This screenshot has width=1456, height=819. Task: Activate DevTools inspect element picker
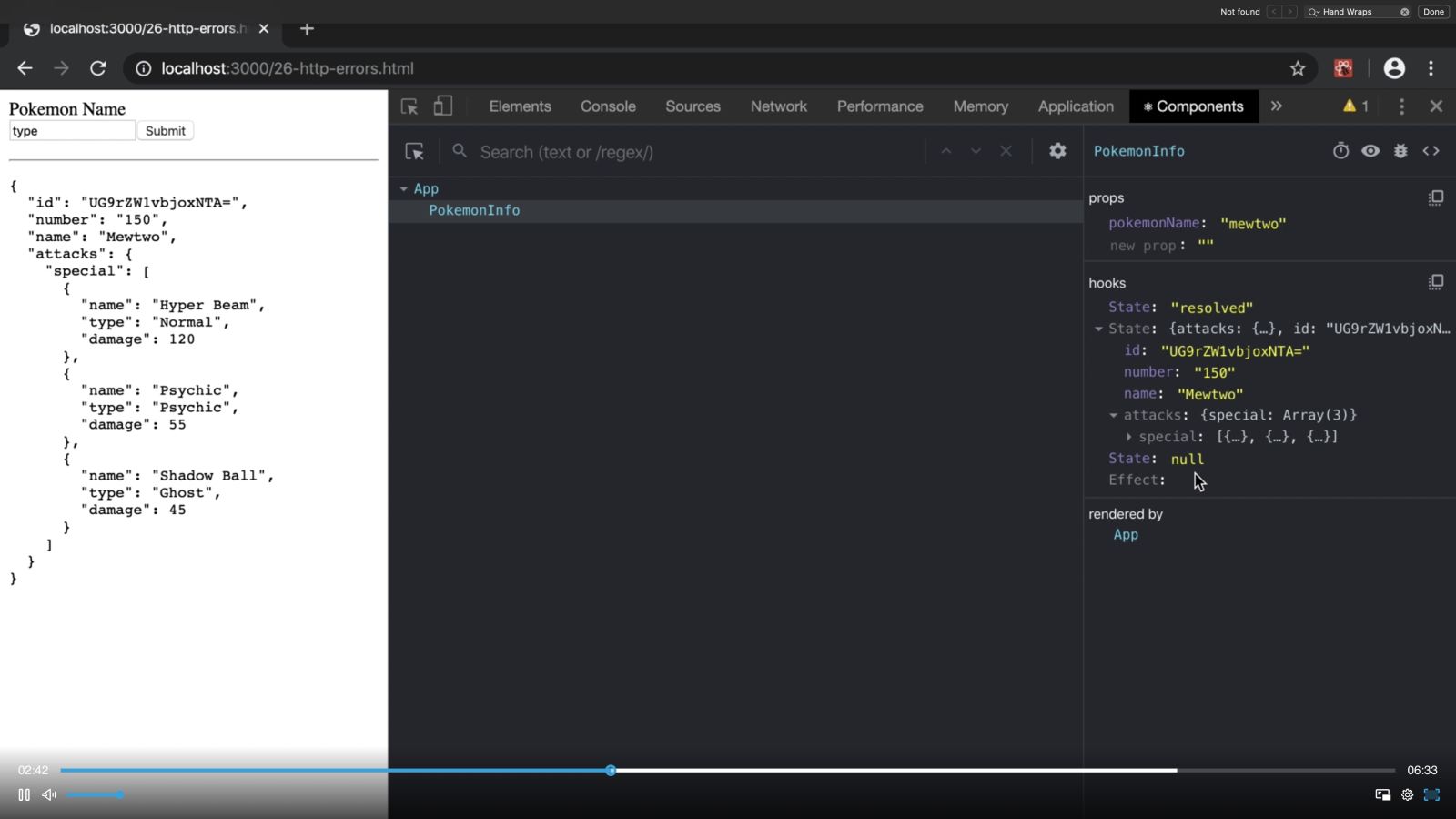click(409, 106)
